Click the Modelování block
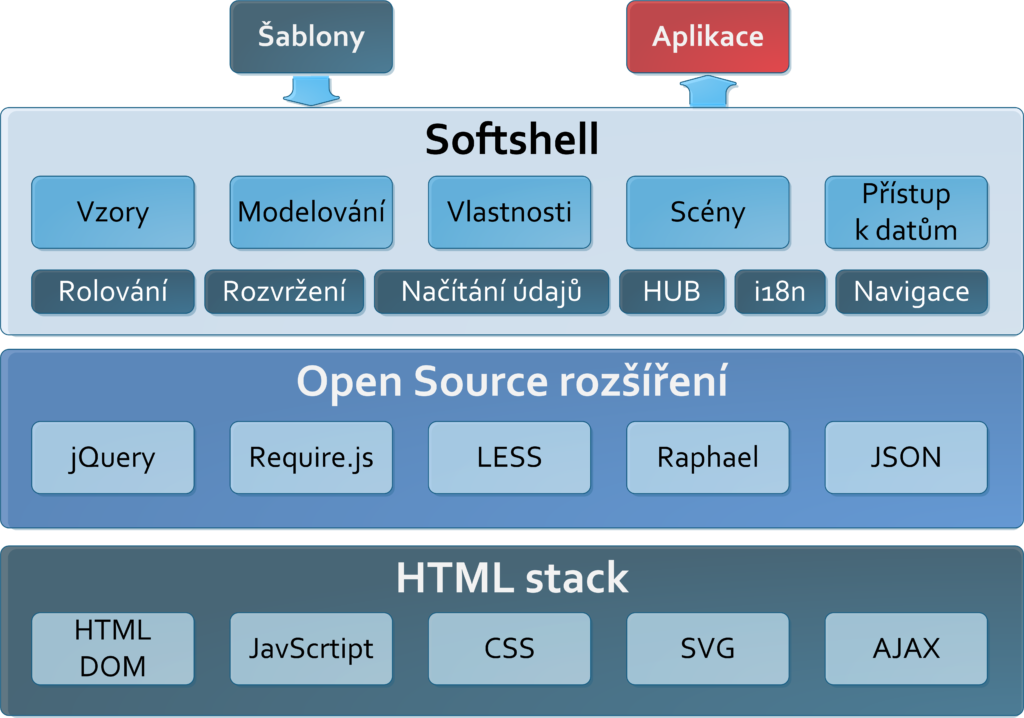1024x718 pixels. [312, 212]
